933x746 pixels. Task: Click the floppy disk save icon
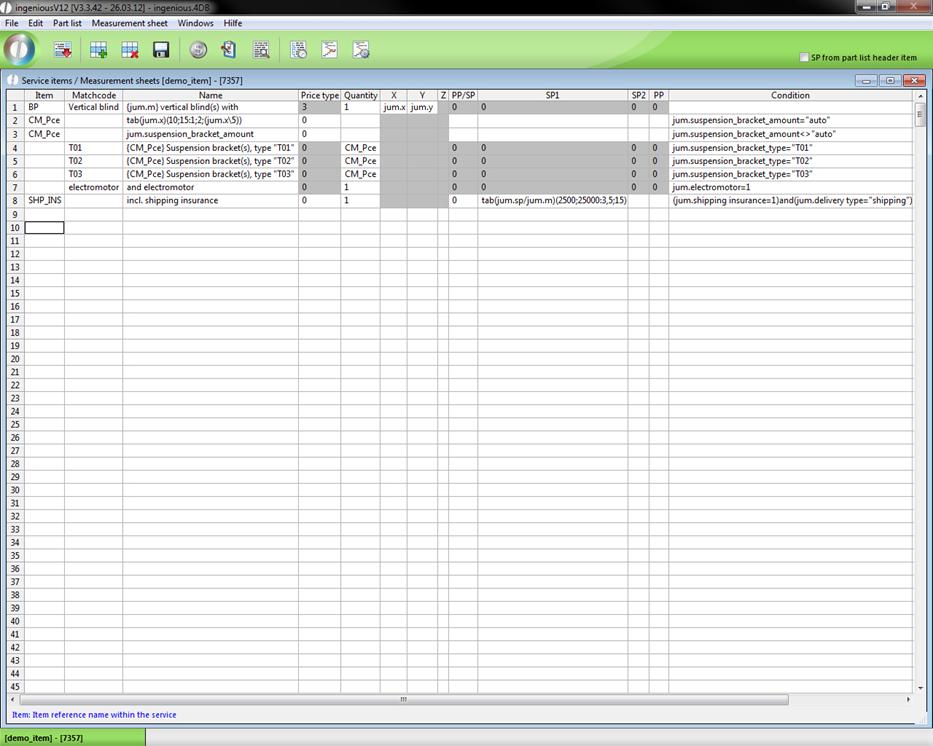click(161, 50)
